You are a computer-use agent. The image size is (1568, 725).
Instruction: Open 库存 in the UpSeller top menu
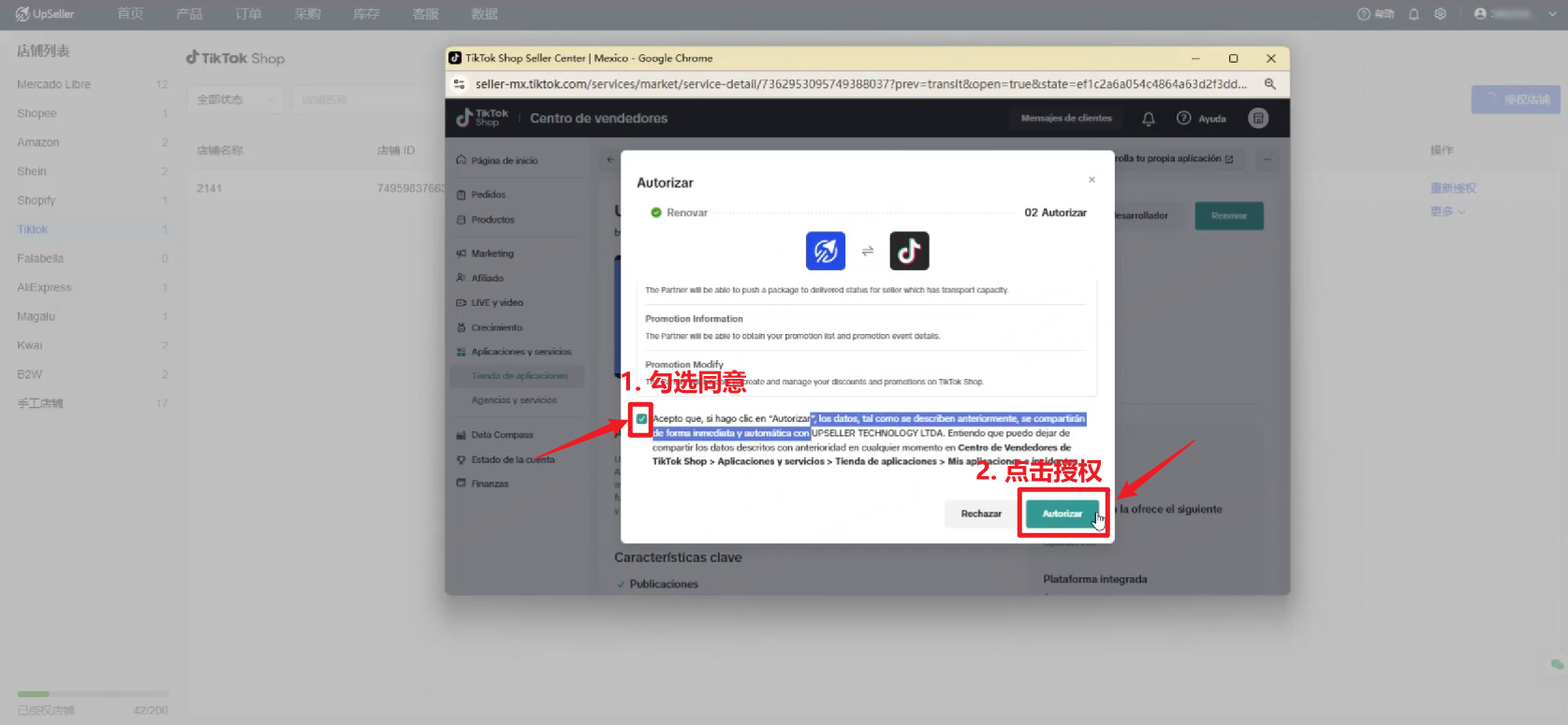click(366, 14)
